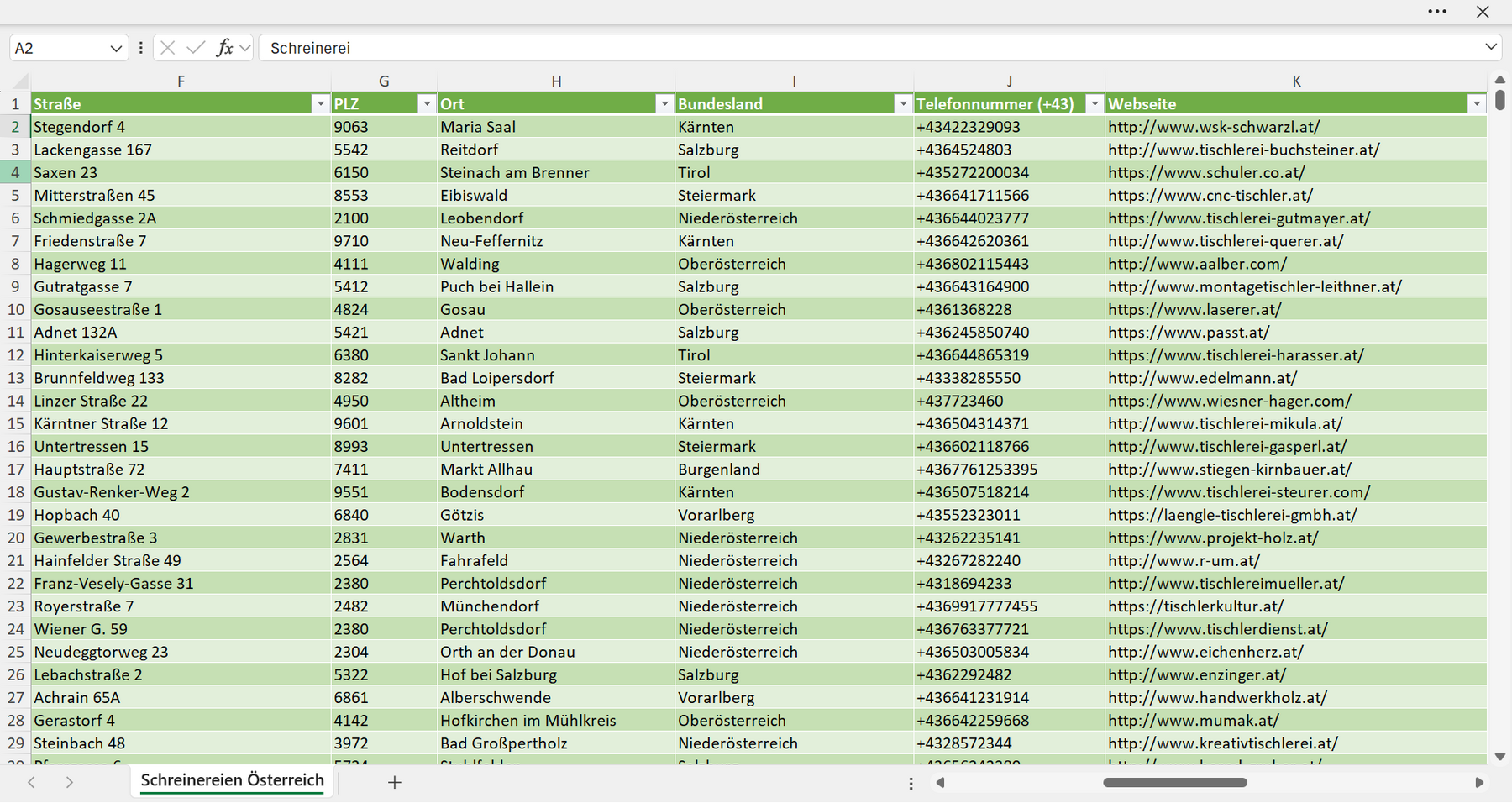Open Bundesland column filter dropdown

(x=903, y=103)
